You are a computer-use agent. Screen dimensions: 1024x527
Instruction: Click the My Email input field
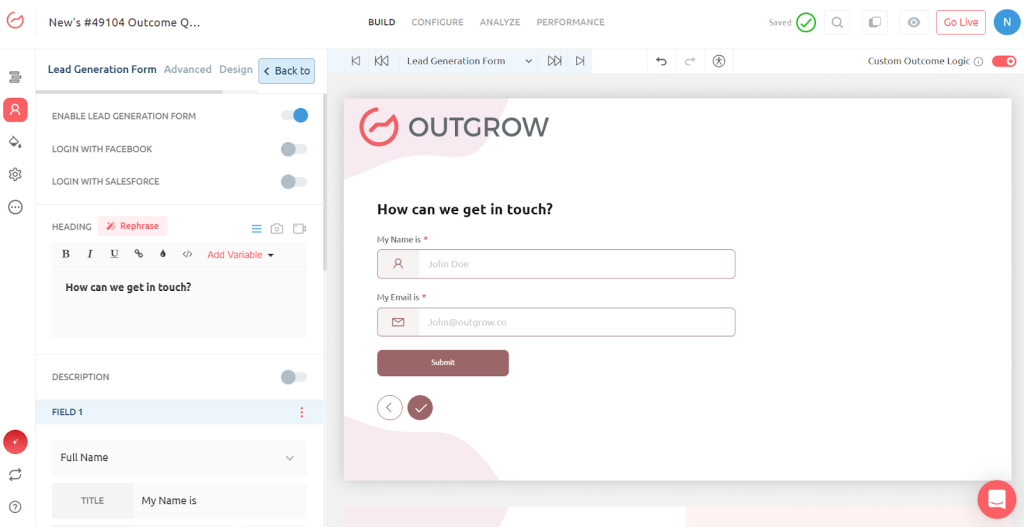tap(575, 322)
